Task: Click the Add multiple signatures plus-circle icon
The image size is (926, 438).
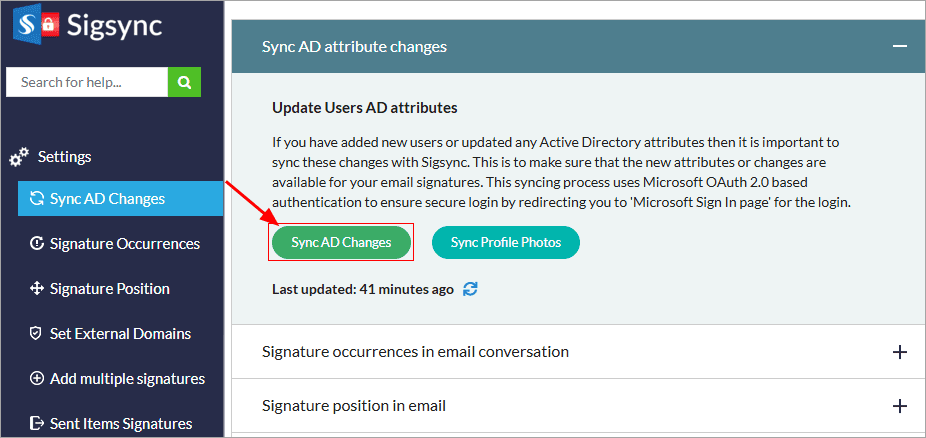Action: point(37,379)
